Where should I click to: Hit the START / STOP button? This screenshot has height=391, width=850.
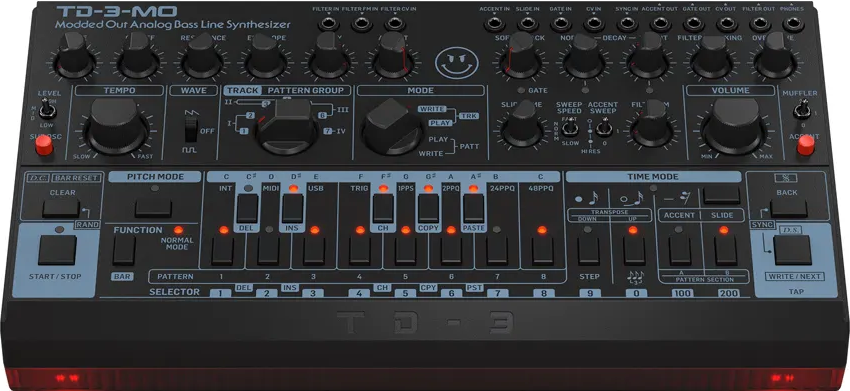click(57, 250)
